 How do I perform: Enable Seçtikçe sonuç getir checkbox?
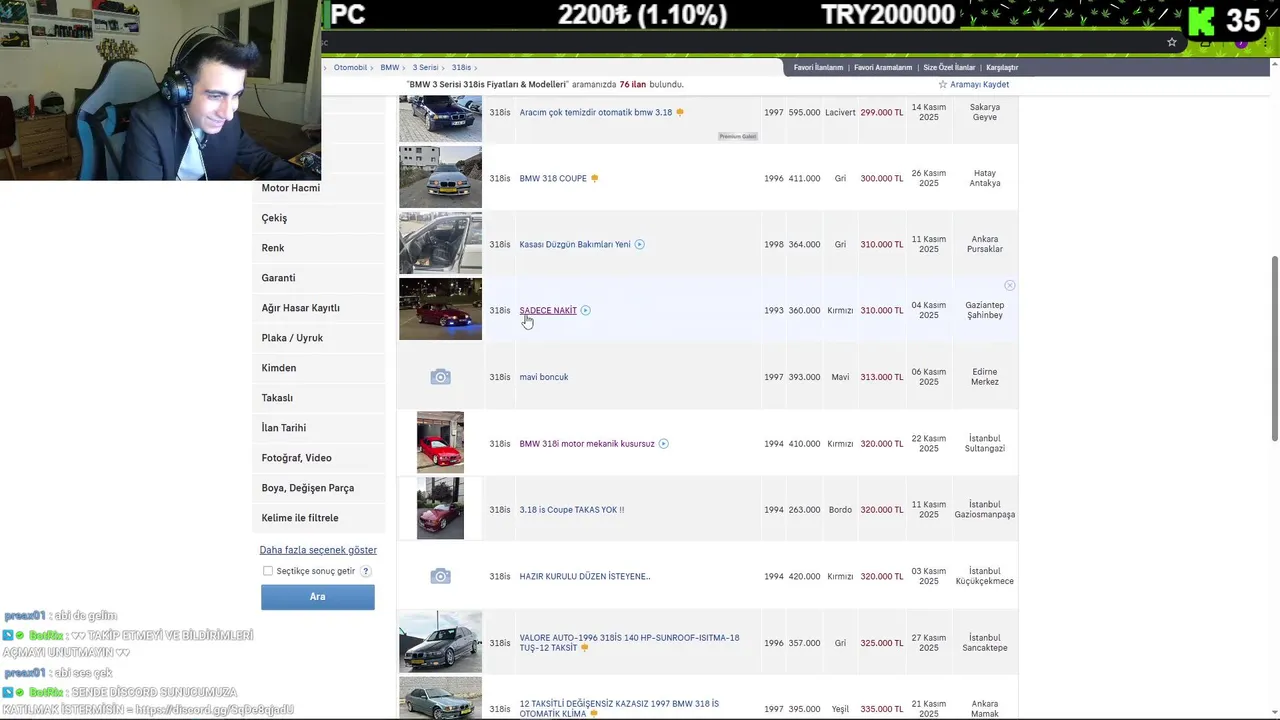(x=268, y=571)
